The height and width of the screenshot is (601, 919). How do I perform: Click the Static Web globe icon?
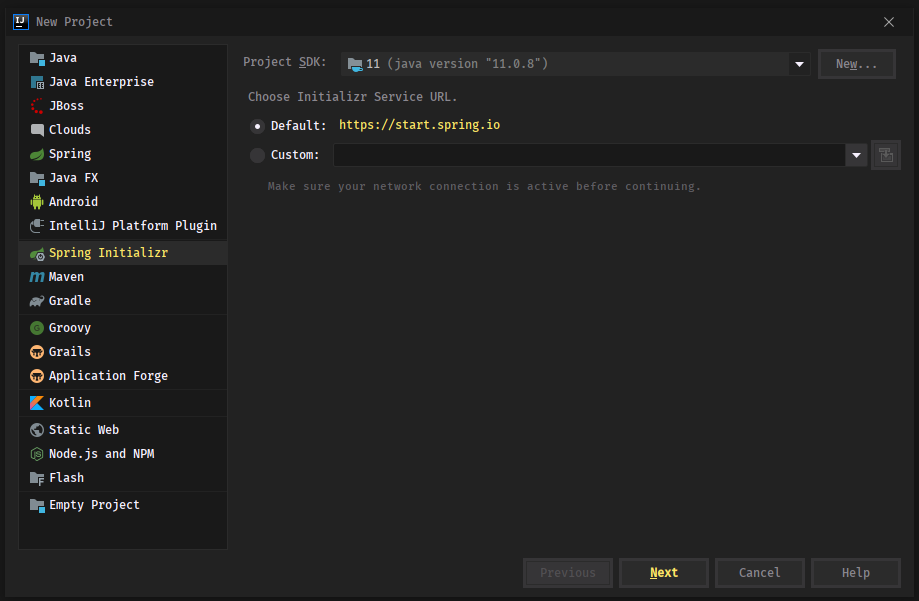[37, 430]
